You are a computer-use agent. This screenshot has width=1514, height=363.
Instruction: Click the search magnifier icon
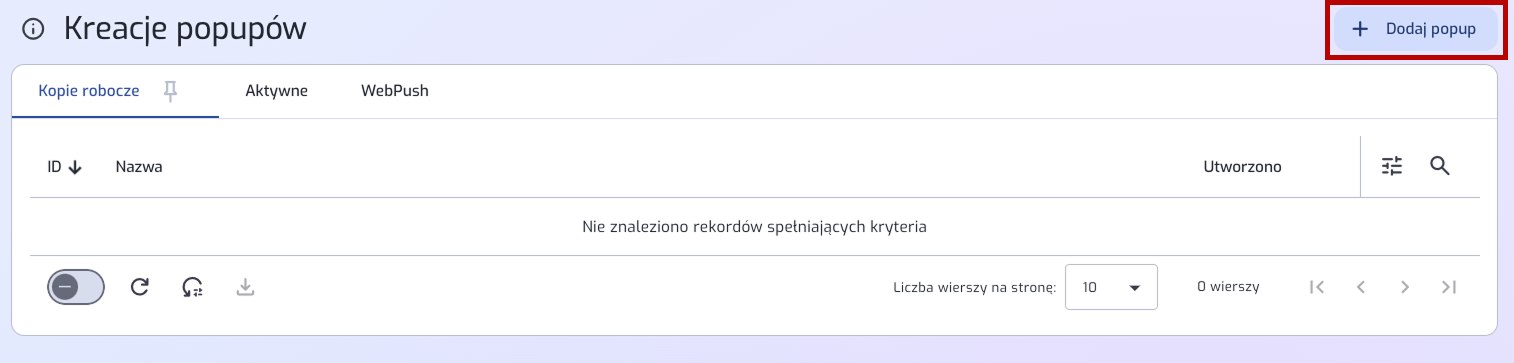click(x=1440, y=166)
